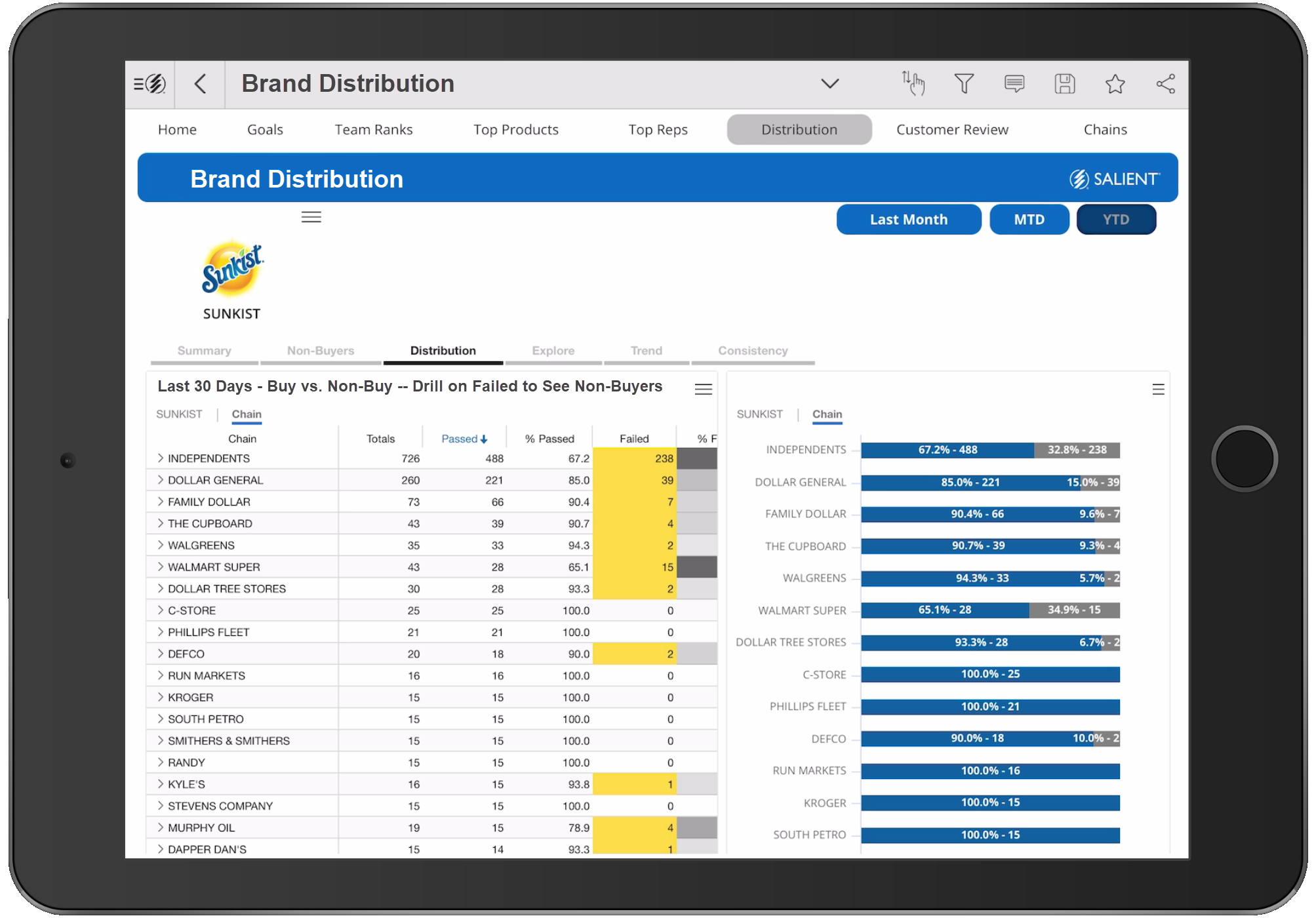Viewport: 1316px width, 918px height.
Task: Expand the DOLLAR TREE STORES row
Action: coord(160,588)
